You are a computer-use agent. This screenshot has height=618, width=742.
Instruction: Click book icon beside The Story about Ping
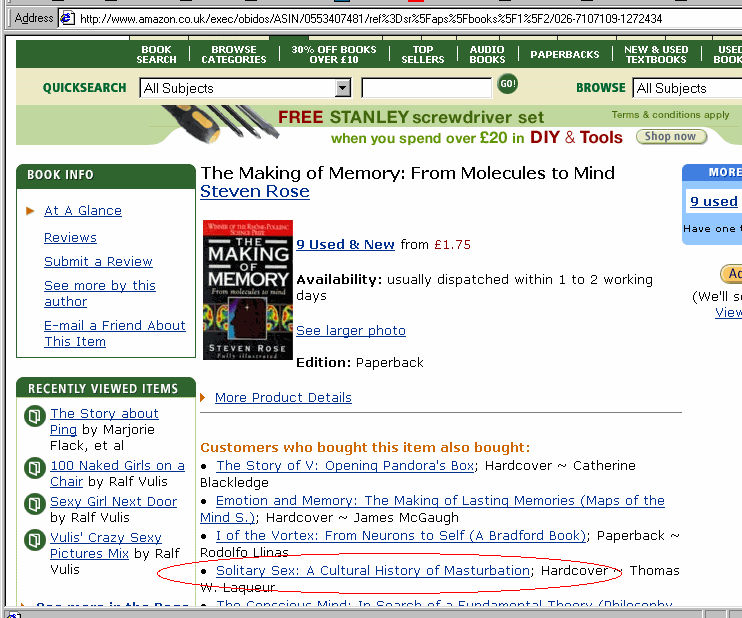(34, 416)
